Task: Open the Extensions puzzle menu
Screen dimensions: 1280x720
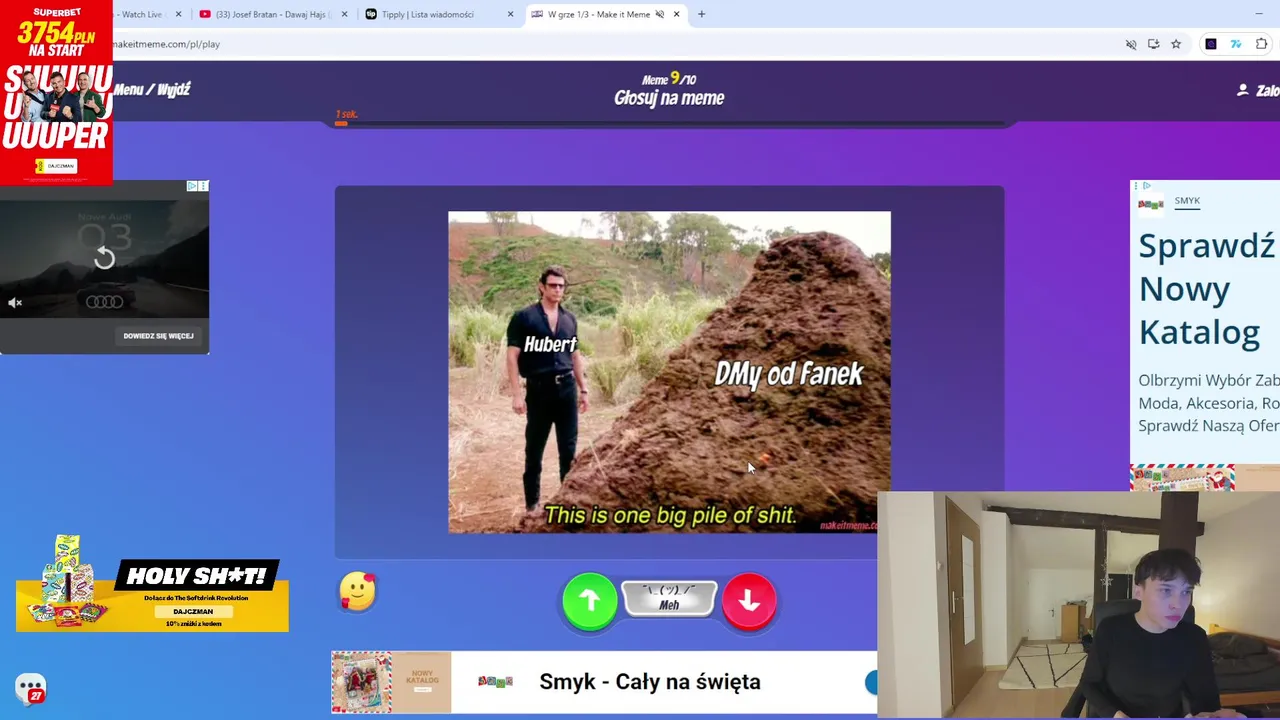Action: pos(1262,44)
